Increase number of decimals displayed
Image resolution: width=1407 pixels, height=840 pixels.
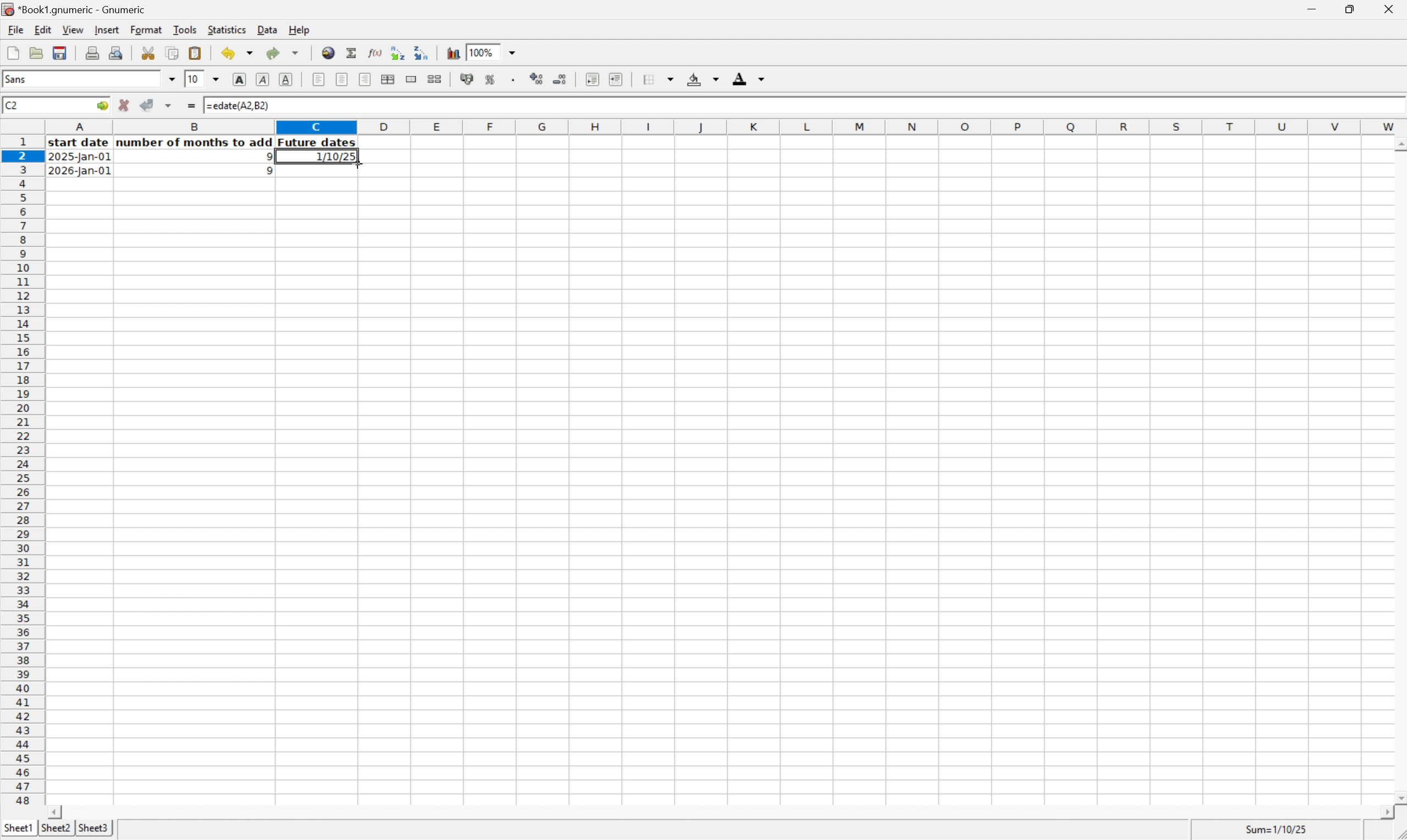[x=537, y=79]
